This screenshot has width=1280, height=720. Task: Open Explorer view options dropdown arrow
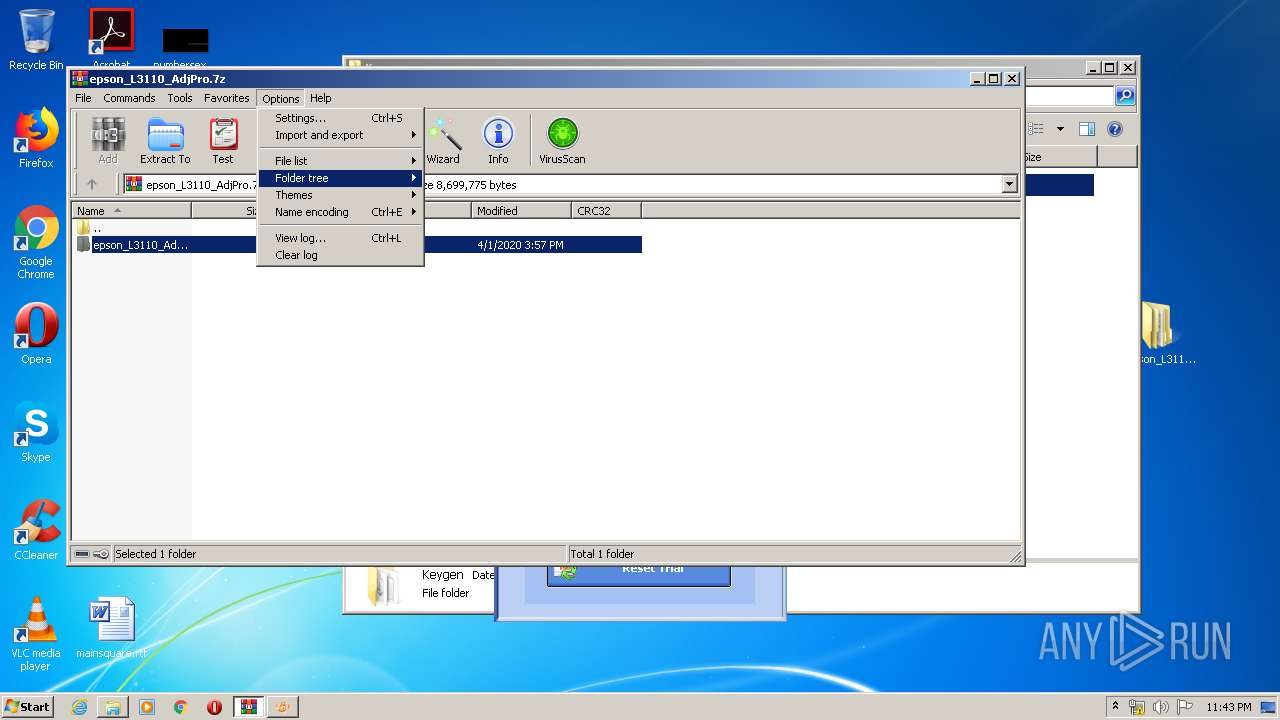click(x=1060, y=129)
